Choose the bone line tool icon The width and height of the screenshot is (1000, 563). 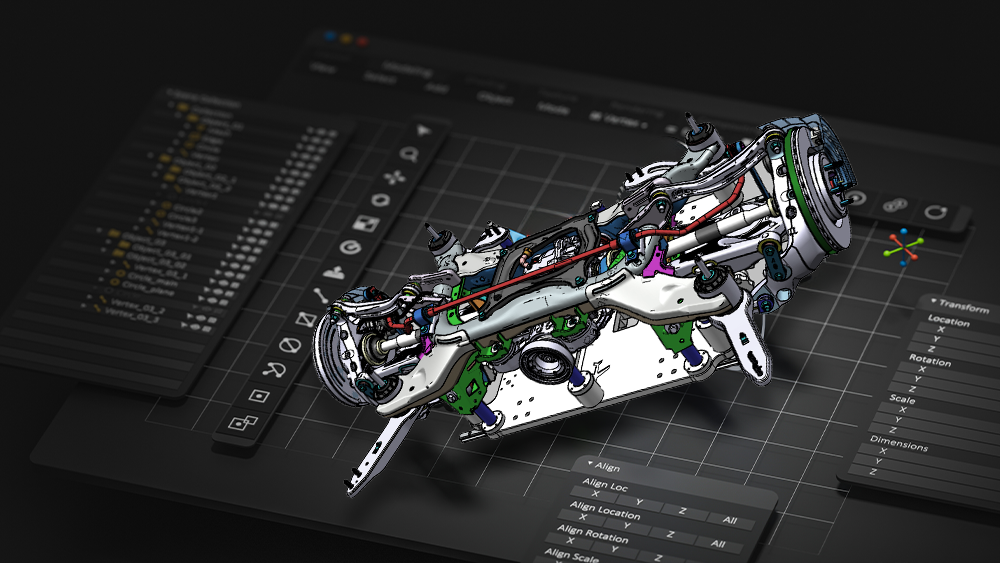[320, 295]
